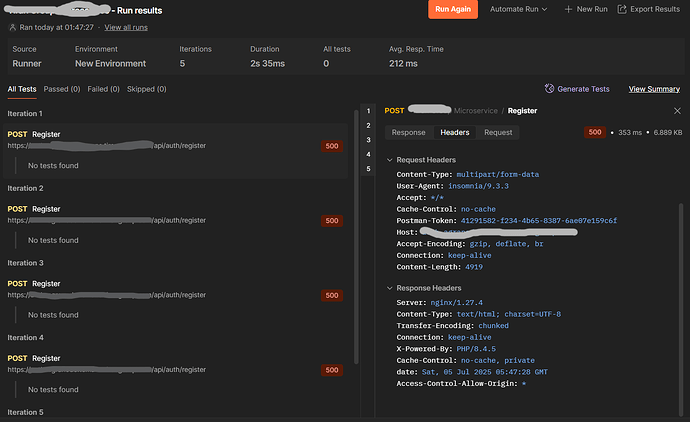Click the 500 status badge in Iteration 1
This screenshot has height=422, width=690.
click(332, 146)
